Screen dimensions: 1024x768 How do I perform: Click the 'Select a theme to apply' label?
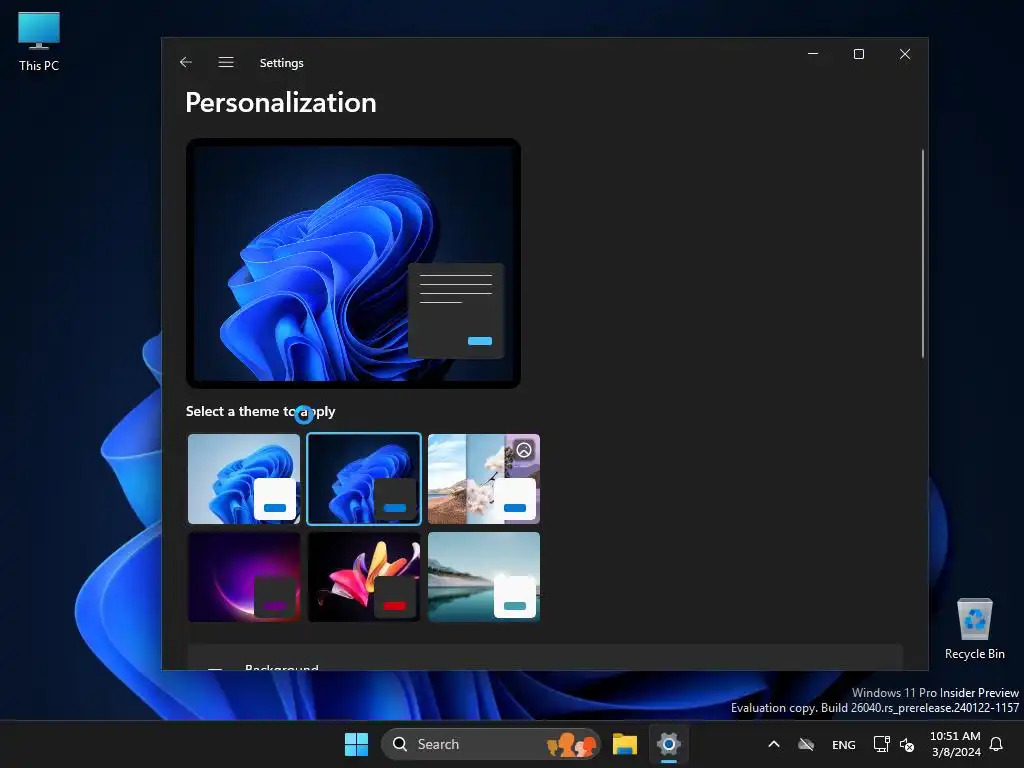[261, 411]
